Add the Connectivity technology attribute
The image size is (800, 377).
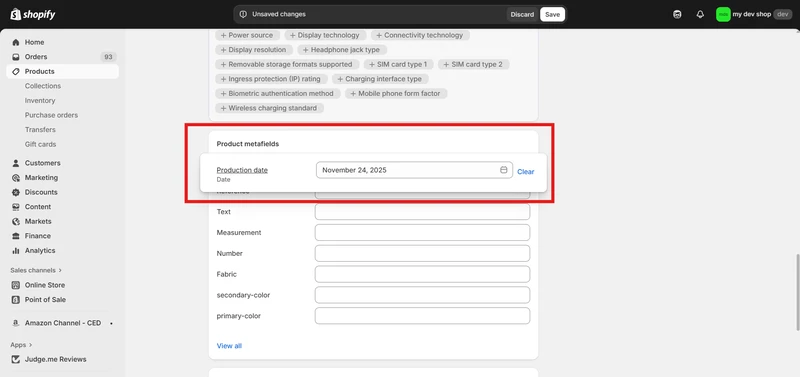pos(420,35)
